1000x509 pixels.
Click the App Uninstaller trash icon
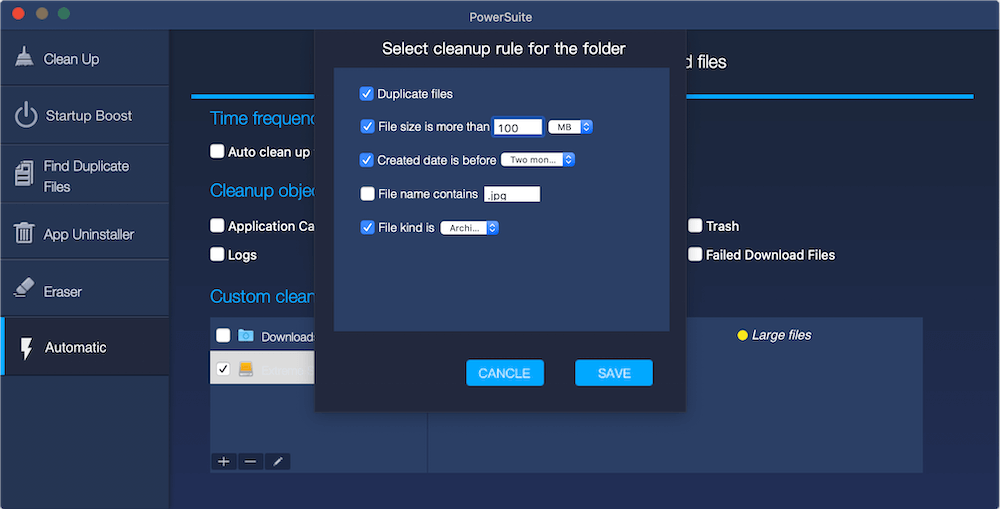[24, 233]
